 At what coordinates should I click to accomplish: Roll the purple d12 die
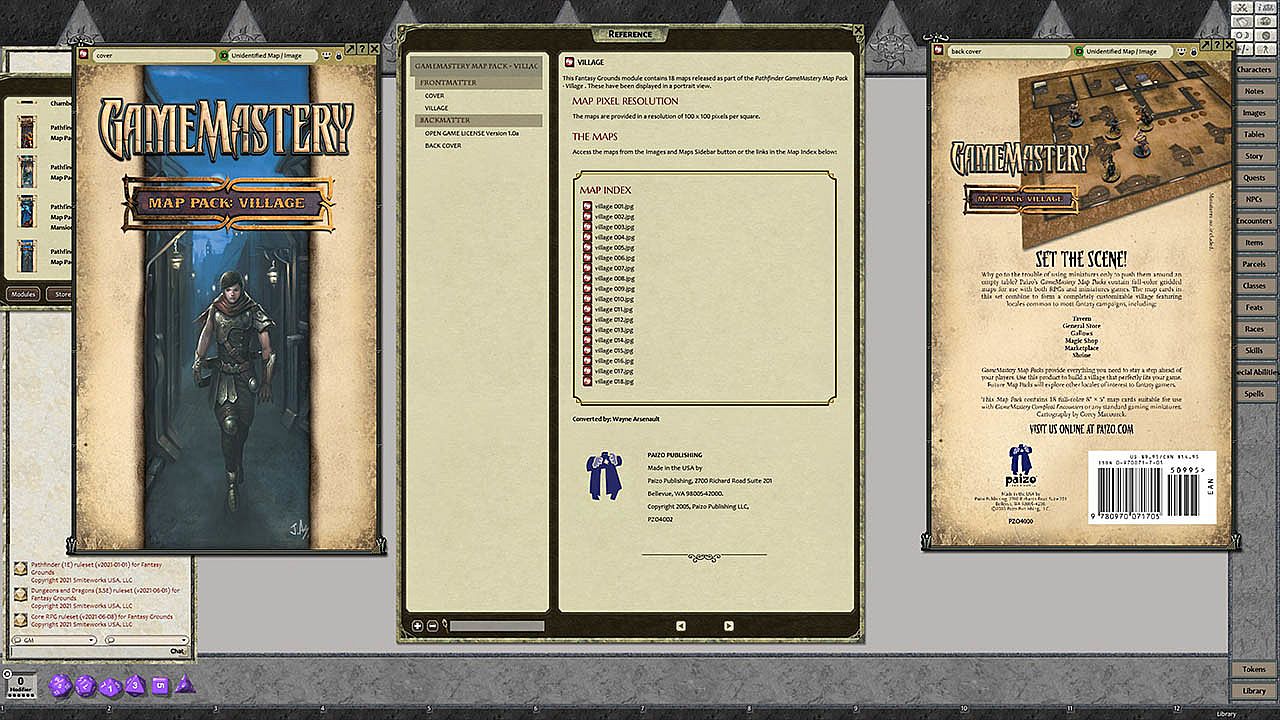[x=86, y=686]
